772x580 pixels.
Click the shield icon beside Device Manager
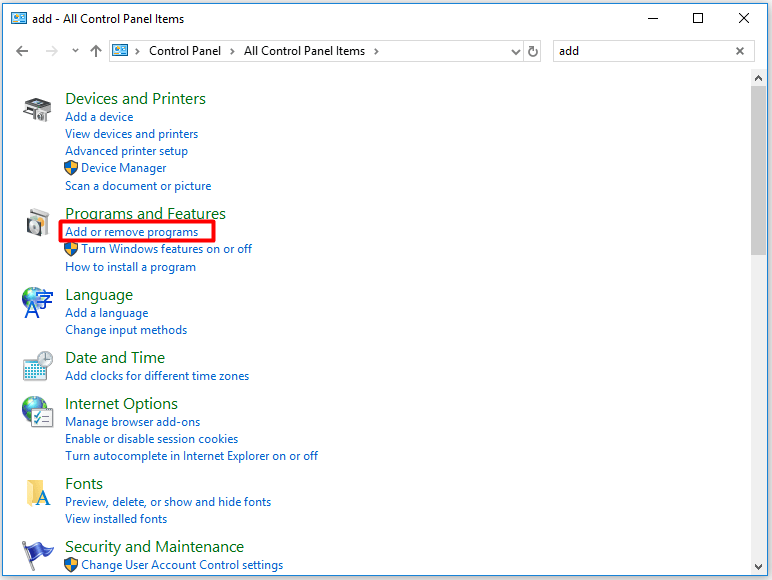click(71, 168)
